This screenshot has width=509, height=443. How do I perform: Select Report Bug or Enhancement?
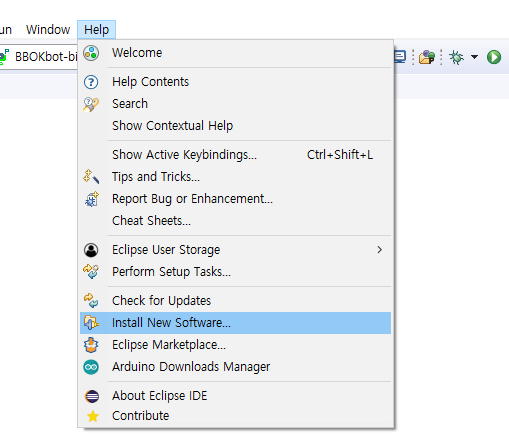[235, 199]
